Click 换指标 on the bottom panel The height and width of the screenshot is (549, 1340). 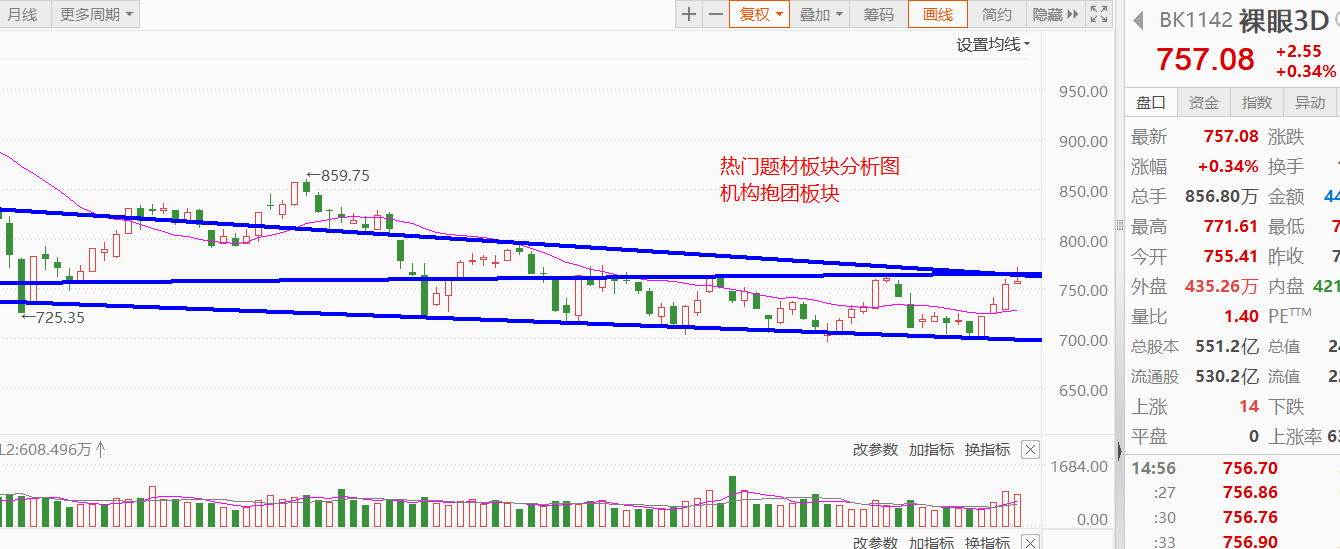(x=987, y=542)
